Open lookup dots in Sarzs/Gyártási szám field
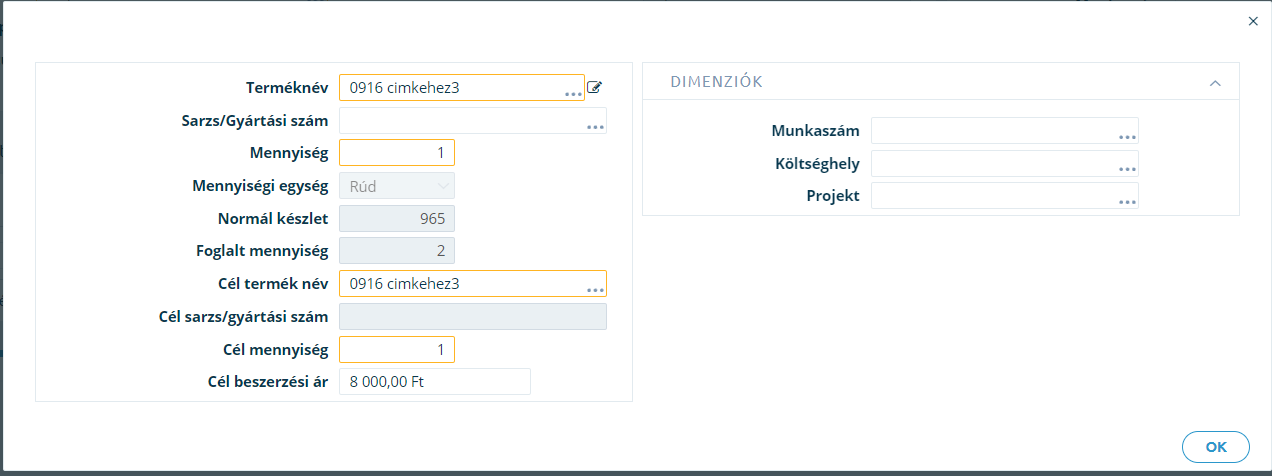 (x=596, y=127)
